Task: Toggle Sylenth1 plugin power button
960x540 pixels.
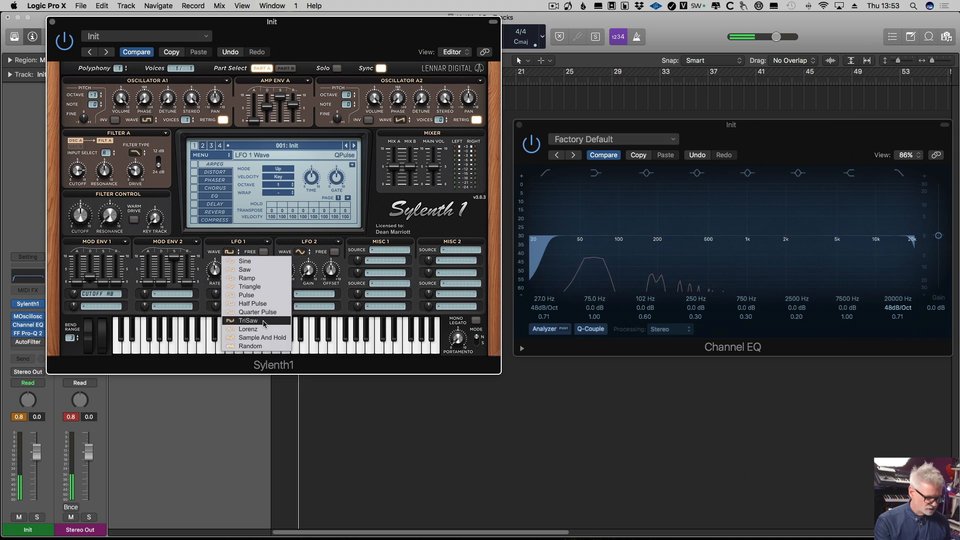Action: [64, 42]
